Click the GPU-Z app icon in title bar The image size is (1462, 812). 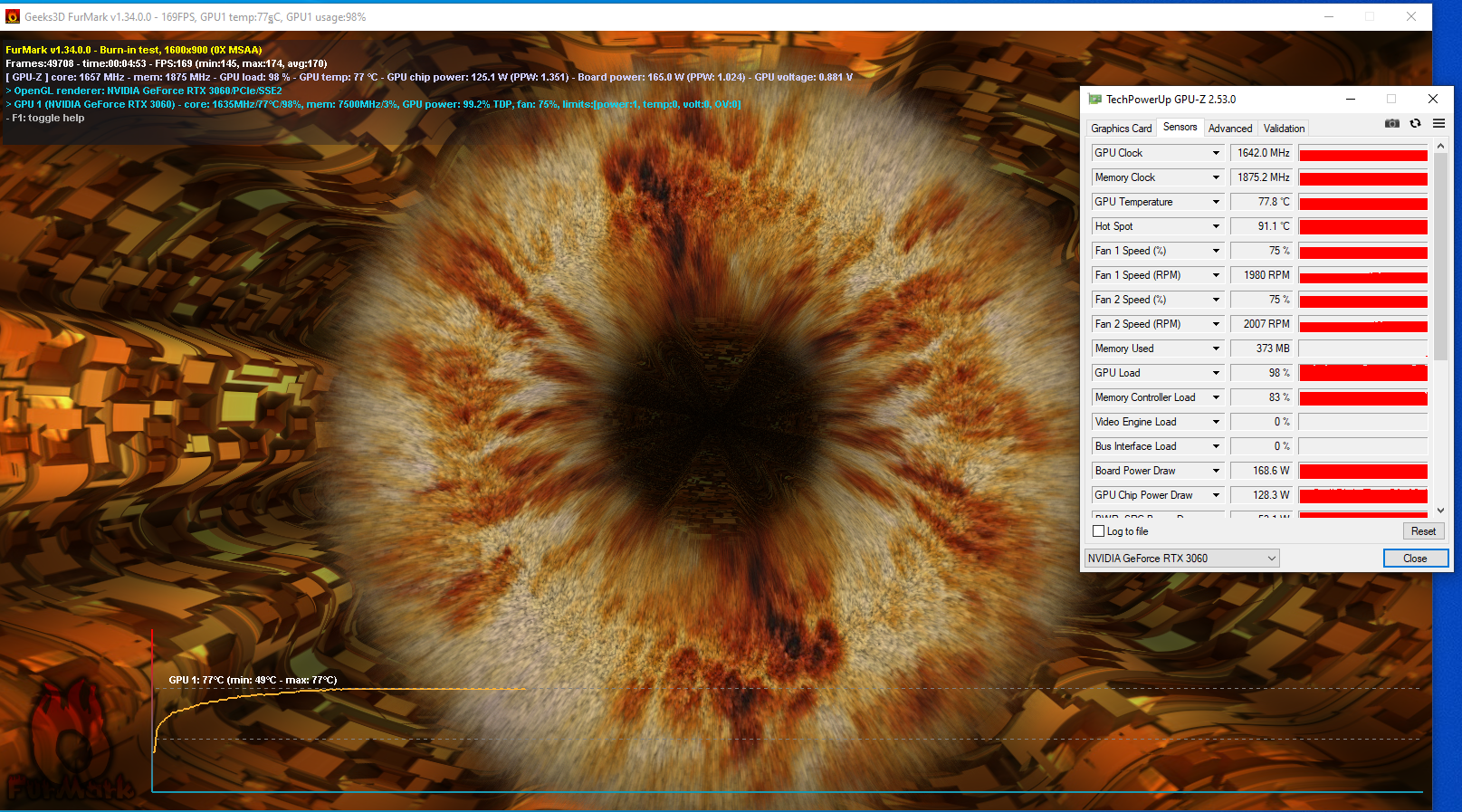(1095, 100)
